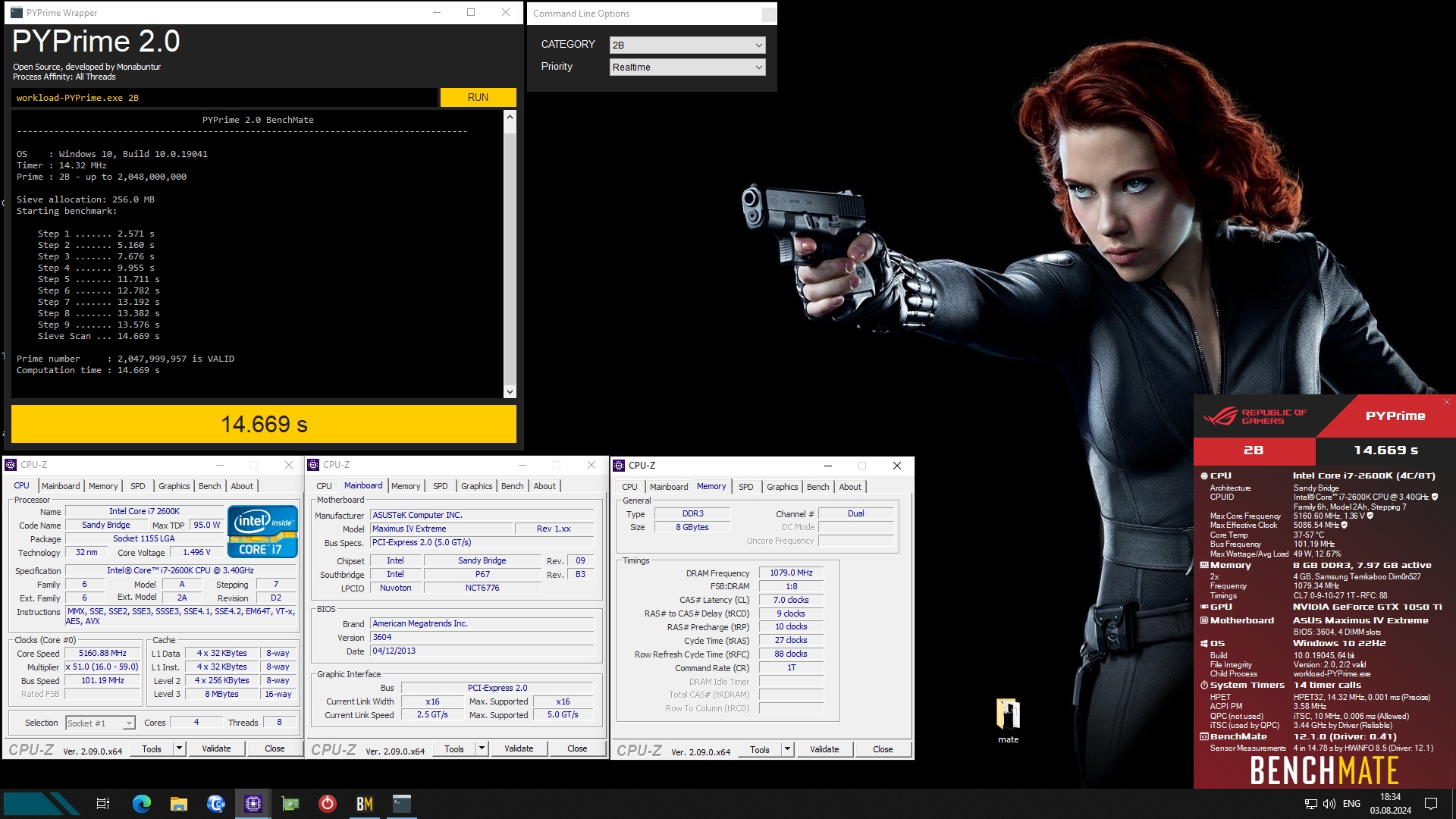The height and width of the screenshot is (819, 1456).
Task: Click the Core Speed value 5160.88 MHz
Action: point(102,654)
